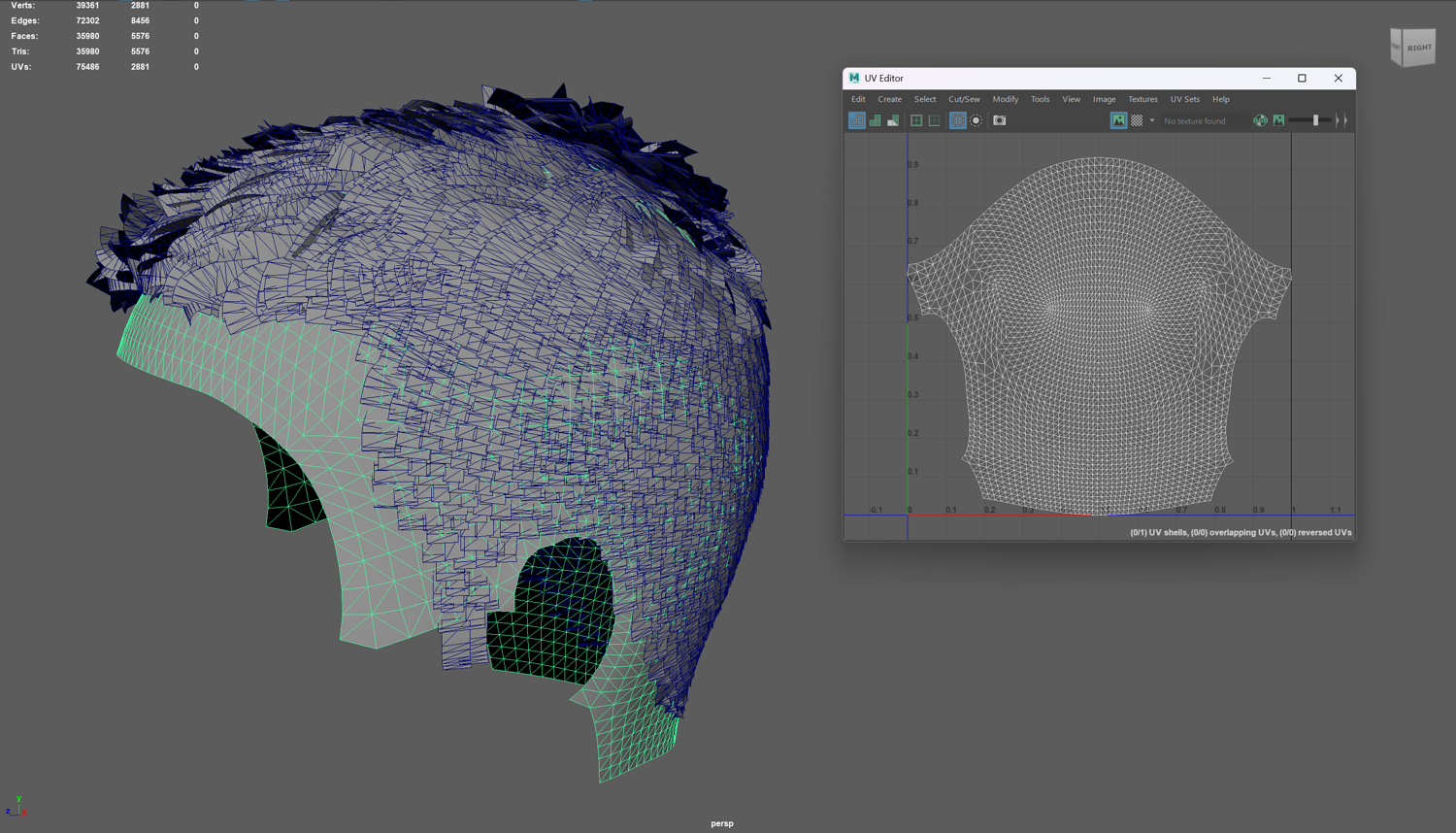This screenshot has width=1456, height=833.
Task: Click the 5576 value in Tris row
Action: tap(140, 51)
